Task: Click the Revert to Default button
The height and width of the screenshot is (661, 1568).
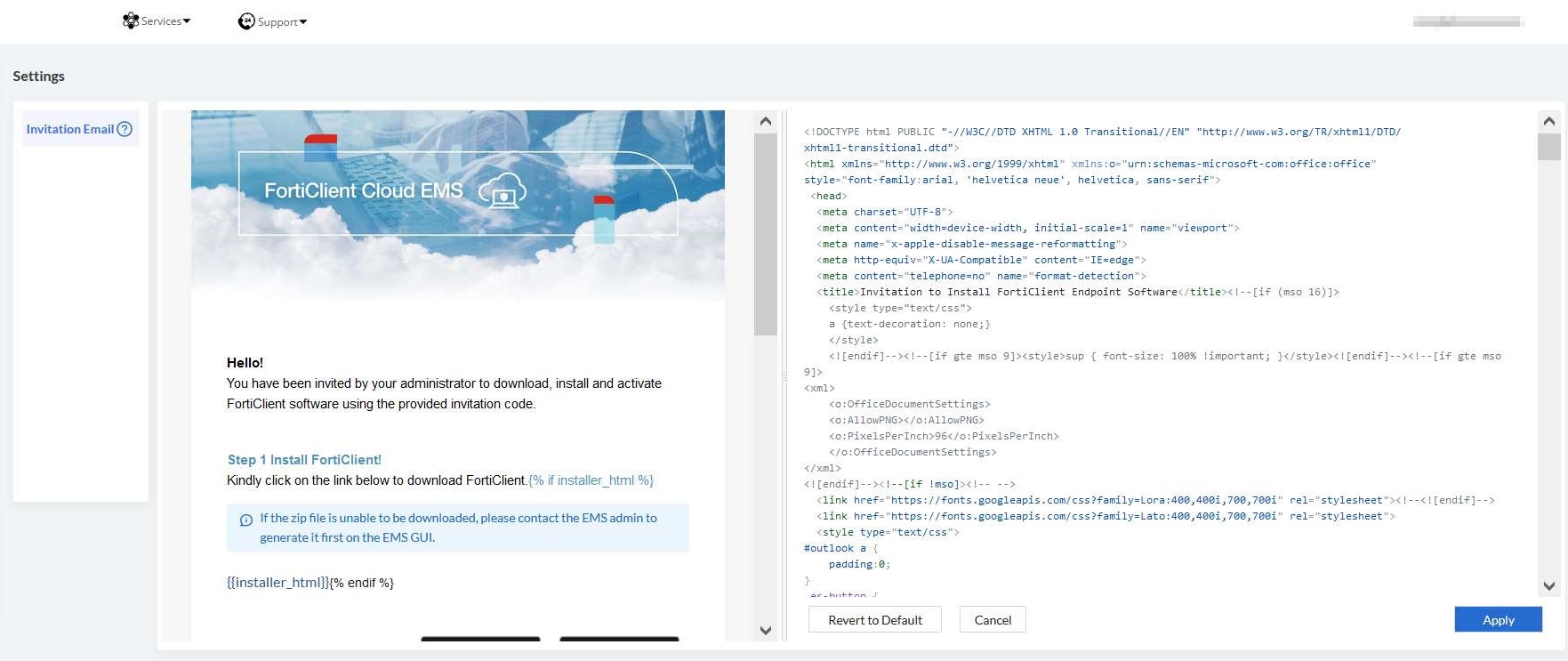Action: point(875,620)
